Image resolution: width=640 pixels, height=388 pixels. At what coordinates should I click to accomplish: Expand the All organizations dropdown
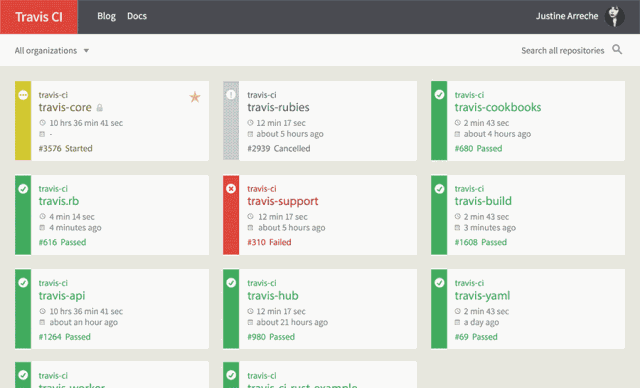click(52, 51)
